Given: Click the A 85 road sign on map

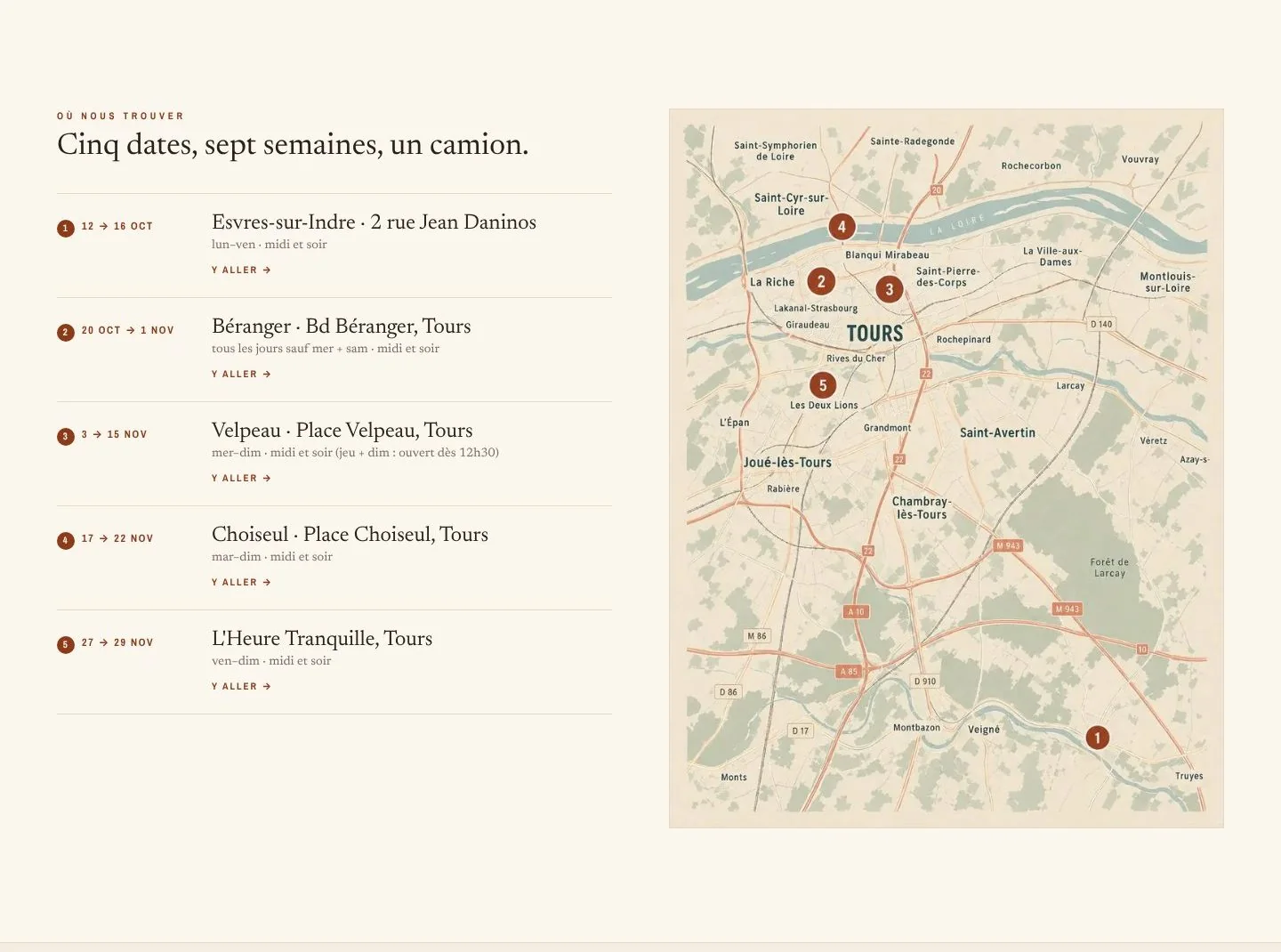Looking at the screenshot, I should click(x=849, y=672).
